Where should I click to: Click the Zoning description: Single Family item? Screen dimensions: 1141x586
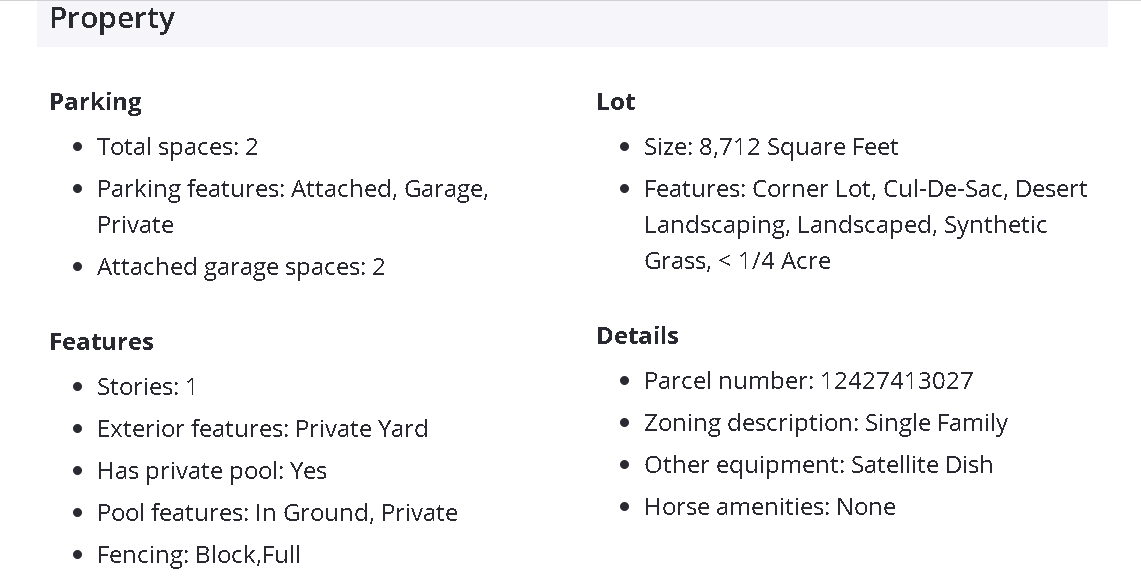(x=825, y=423)
